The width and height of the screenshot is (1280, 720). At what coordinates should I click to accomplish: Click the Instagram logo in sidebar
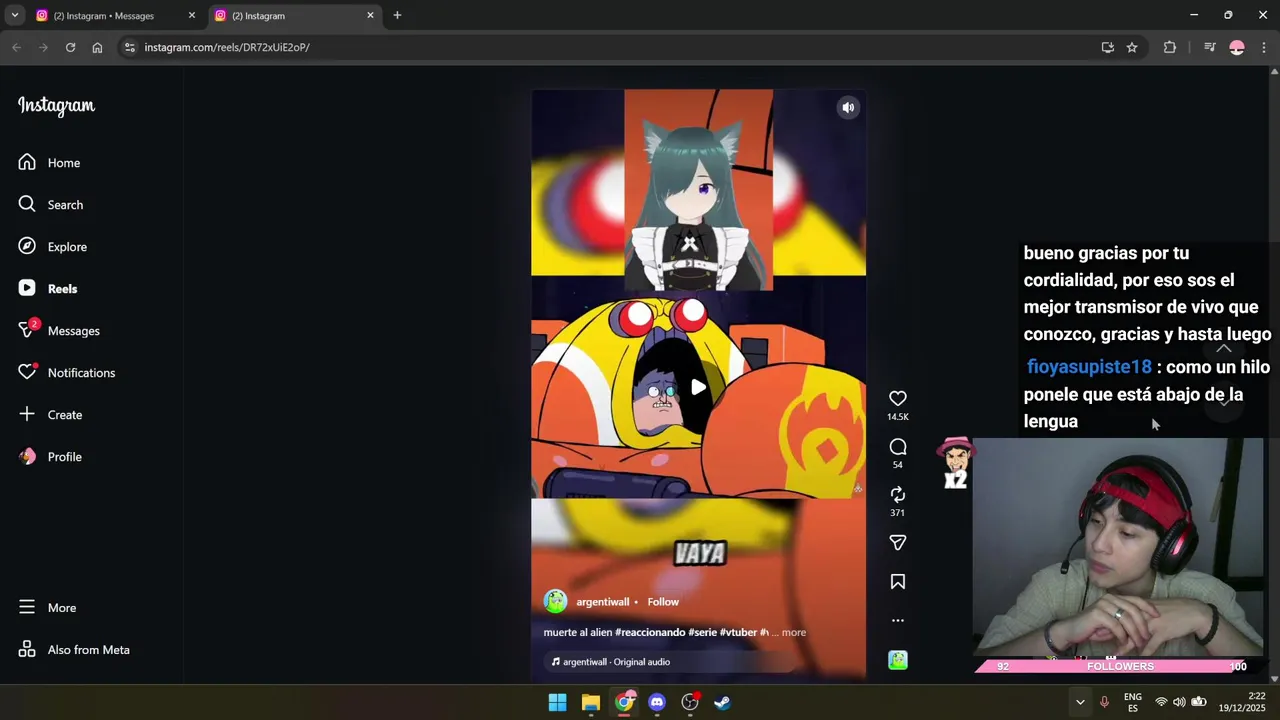56,106
